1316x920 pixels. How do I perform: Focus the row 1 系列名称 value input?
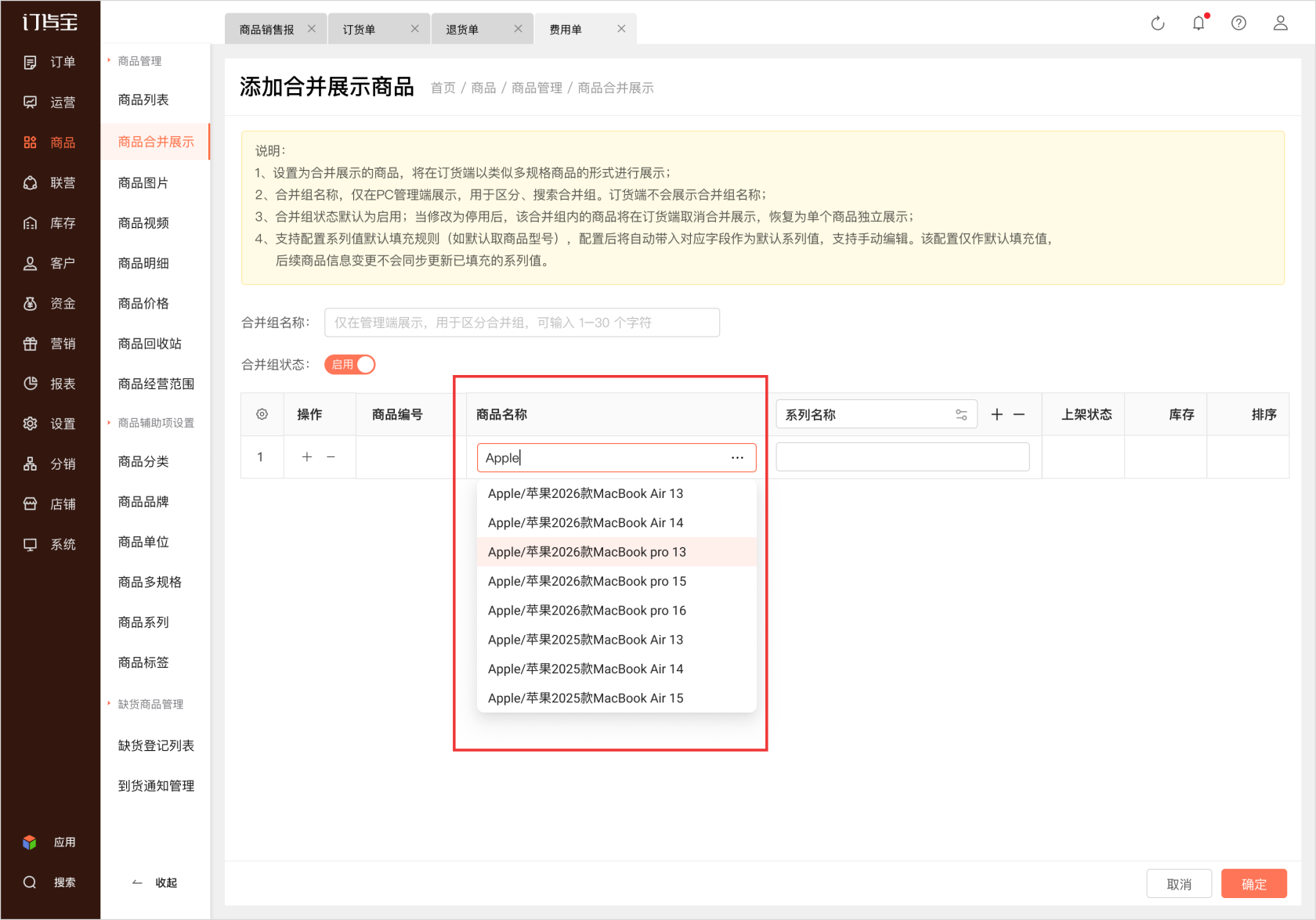tap(902, 457)
